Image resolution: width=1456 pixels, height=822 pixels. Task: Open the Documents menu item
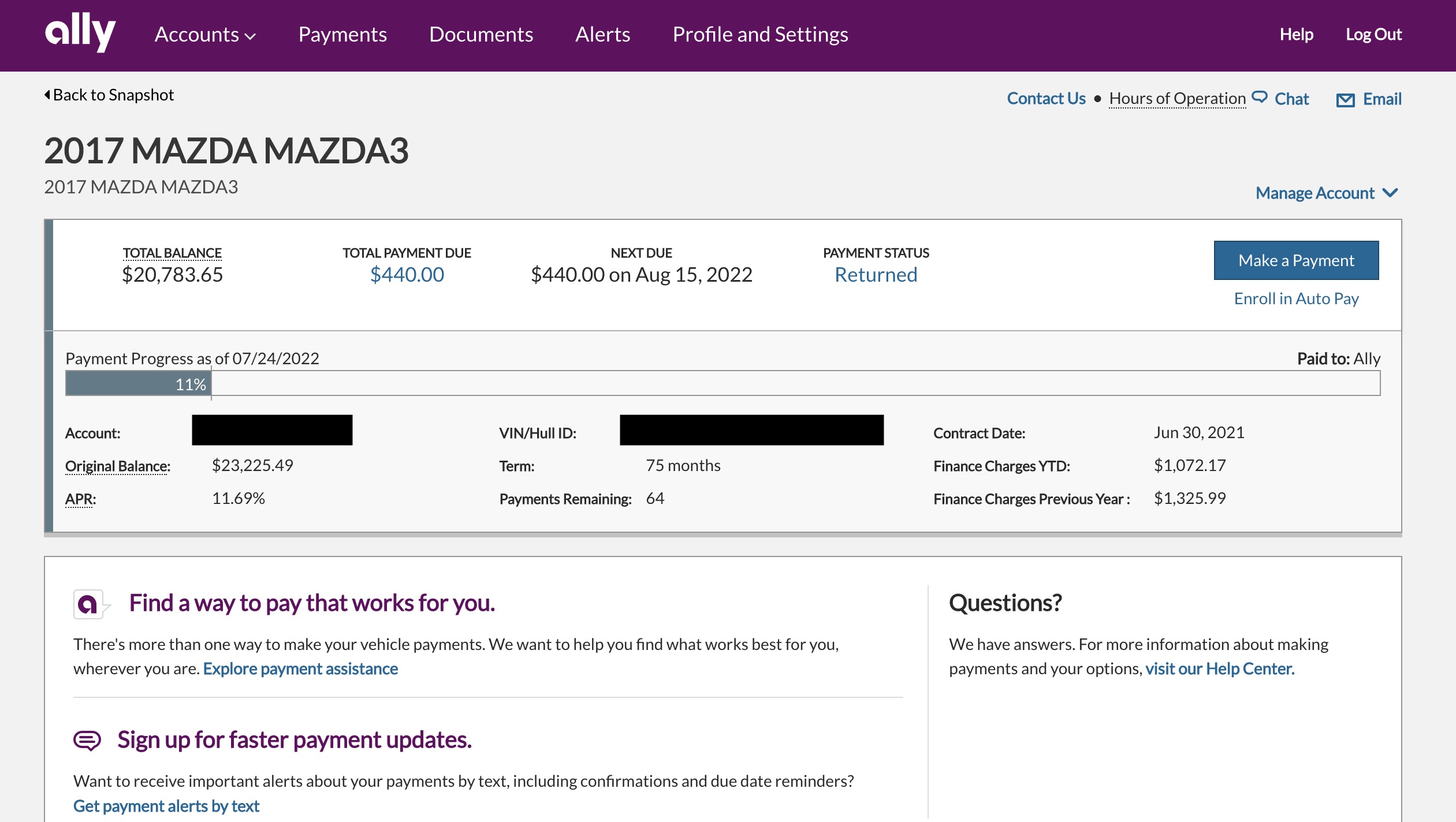481,35
